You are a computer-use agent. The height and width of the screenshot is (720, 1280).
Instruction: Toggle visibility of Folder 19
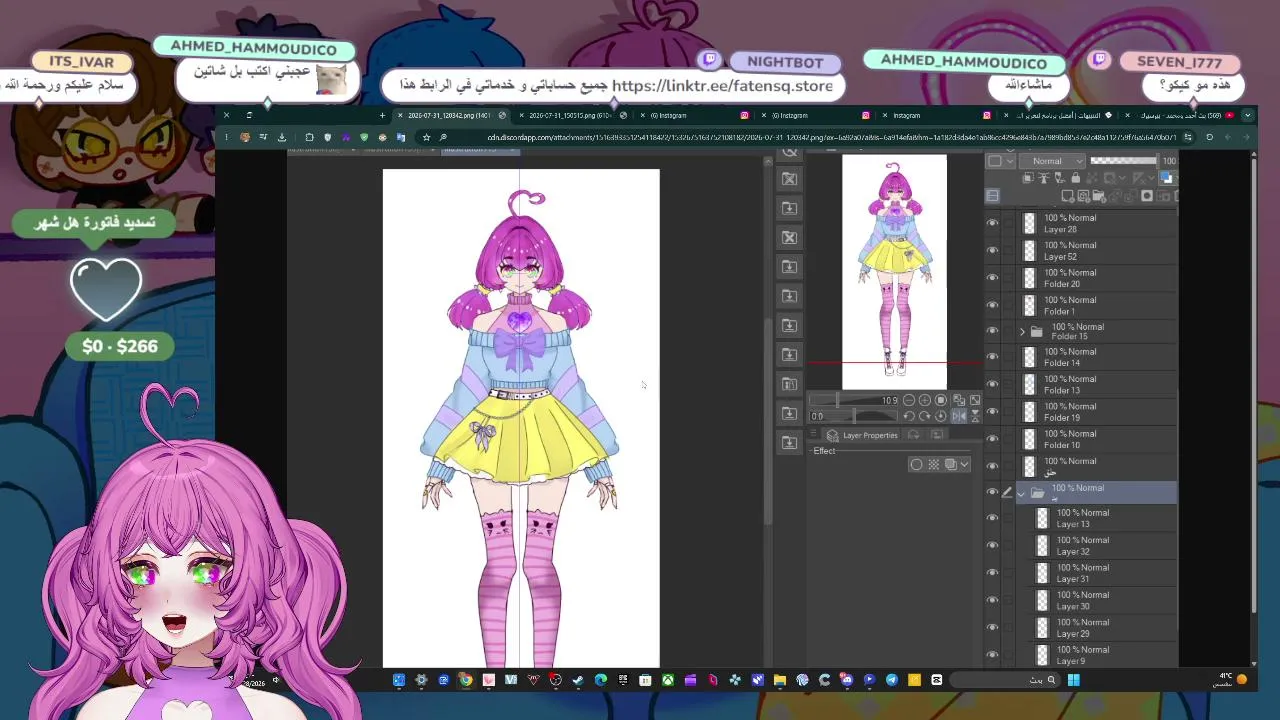tap(992, 412)
